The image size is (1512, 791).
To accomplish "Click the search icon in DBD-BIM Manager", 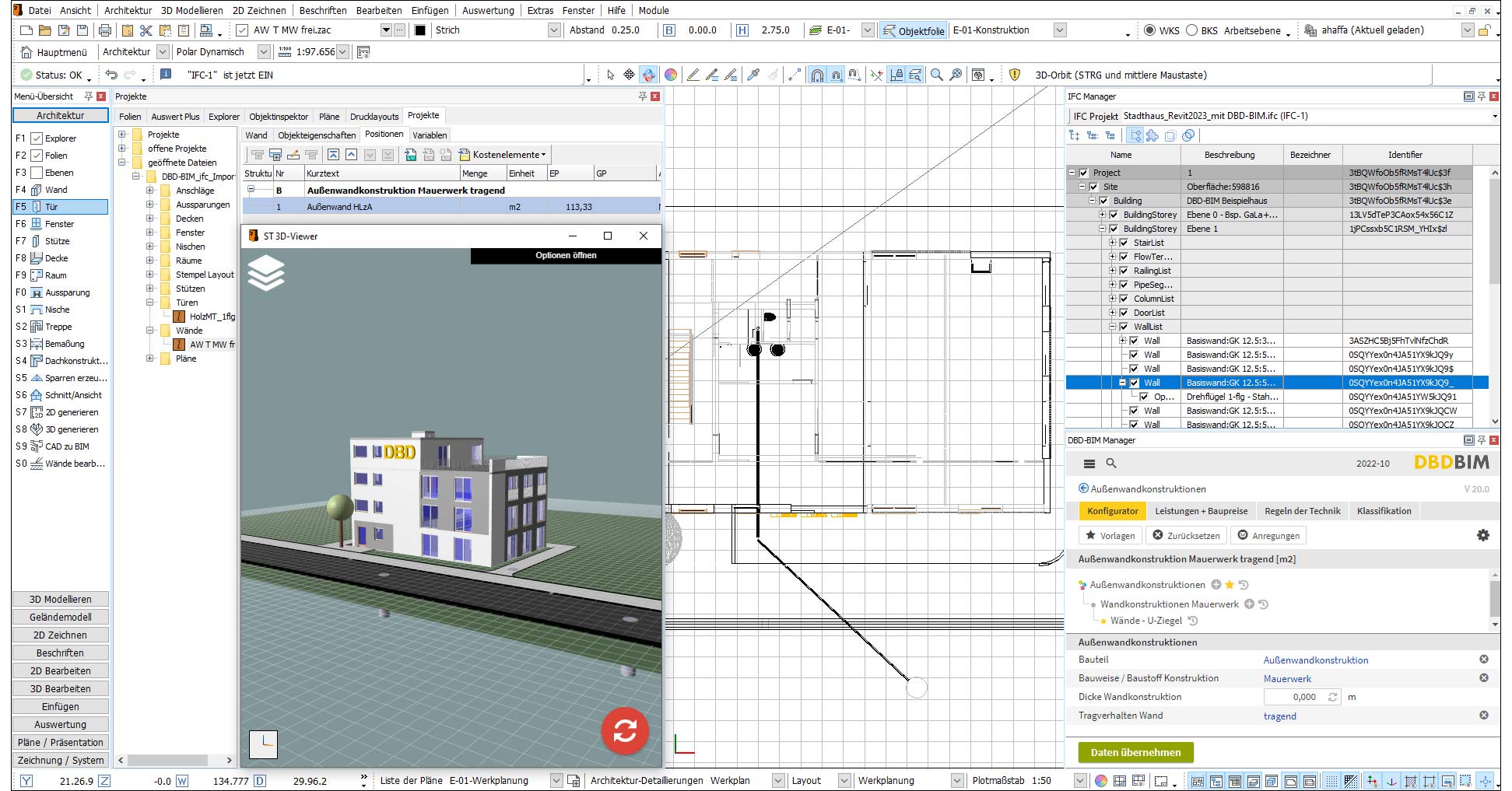I will (1111, 464).
